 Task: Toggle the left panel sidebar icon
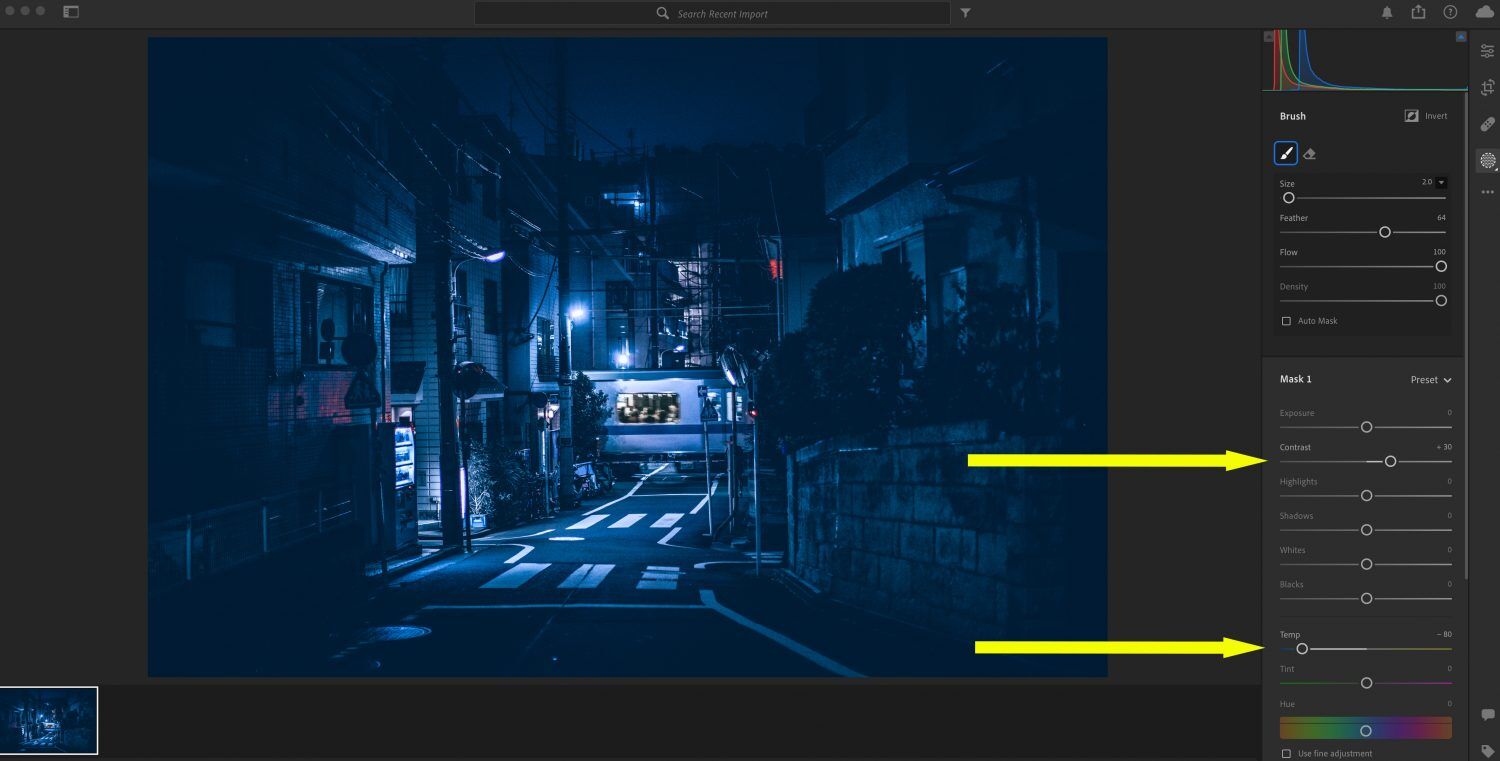[x=70, y=12]
